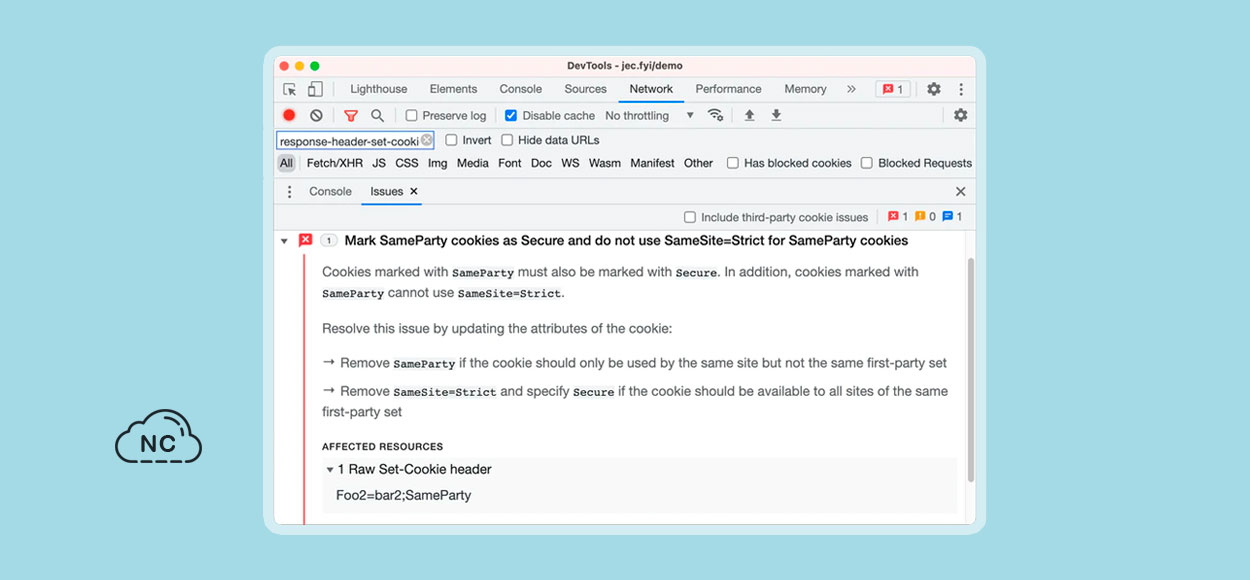Filter requests by Img

[x=438, y=163]
